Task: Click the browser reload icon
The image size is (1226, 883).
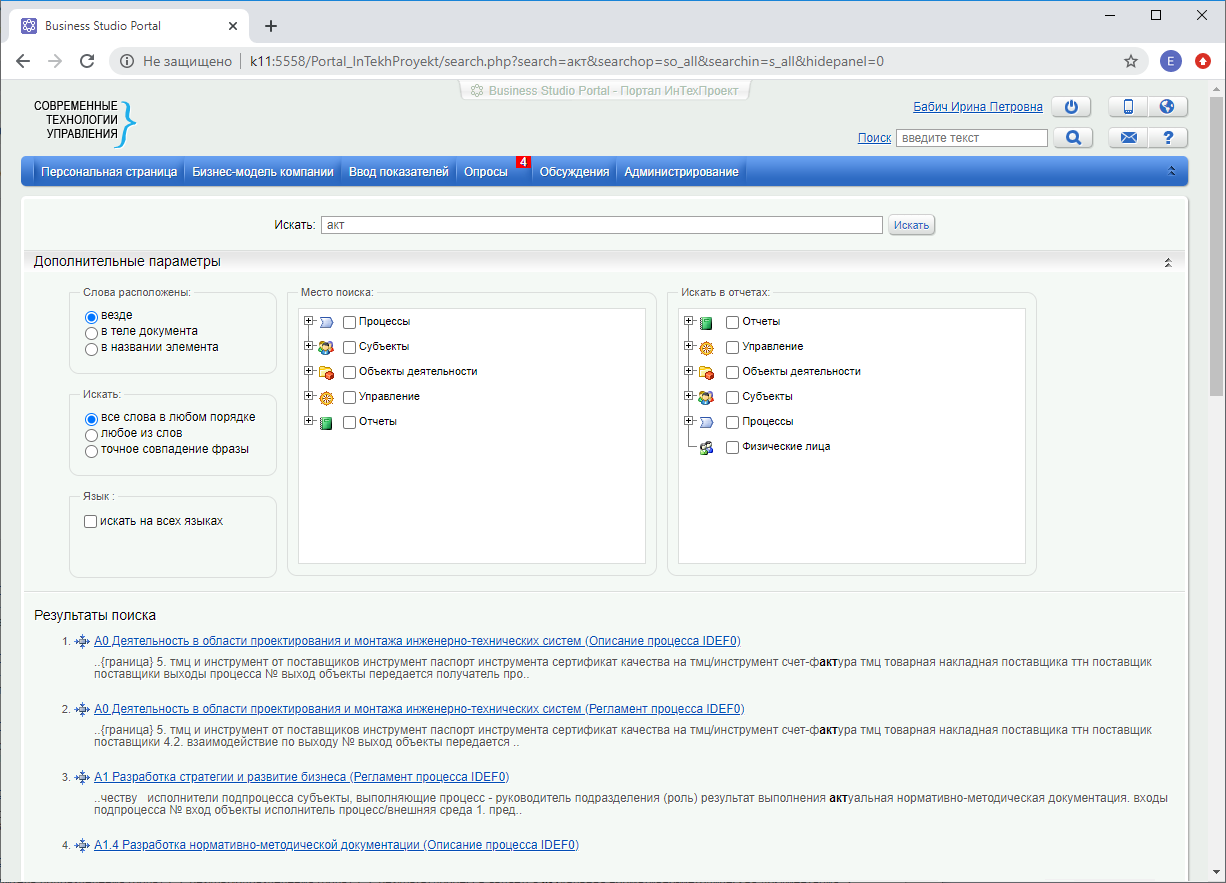Action: [87, 61]
